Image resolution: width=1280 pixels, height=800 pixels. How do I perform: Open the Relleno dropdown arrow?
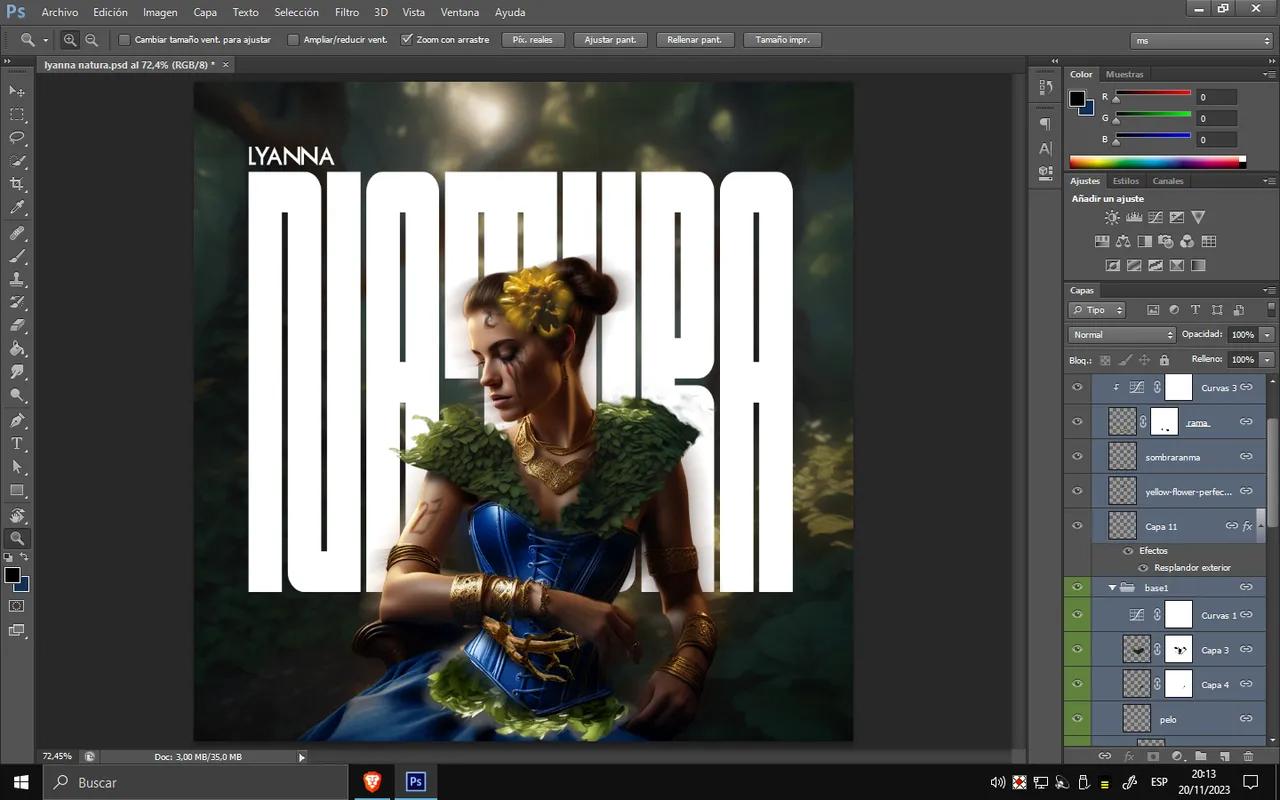pyautogui.click(x=1267, y=359)
